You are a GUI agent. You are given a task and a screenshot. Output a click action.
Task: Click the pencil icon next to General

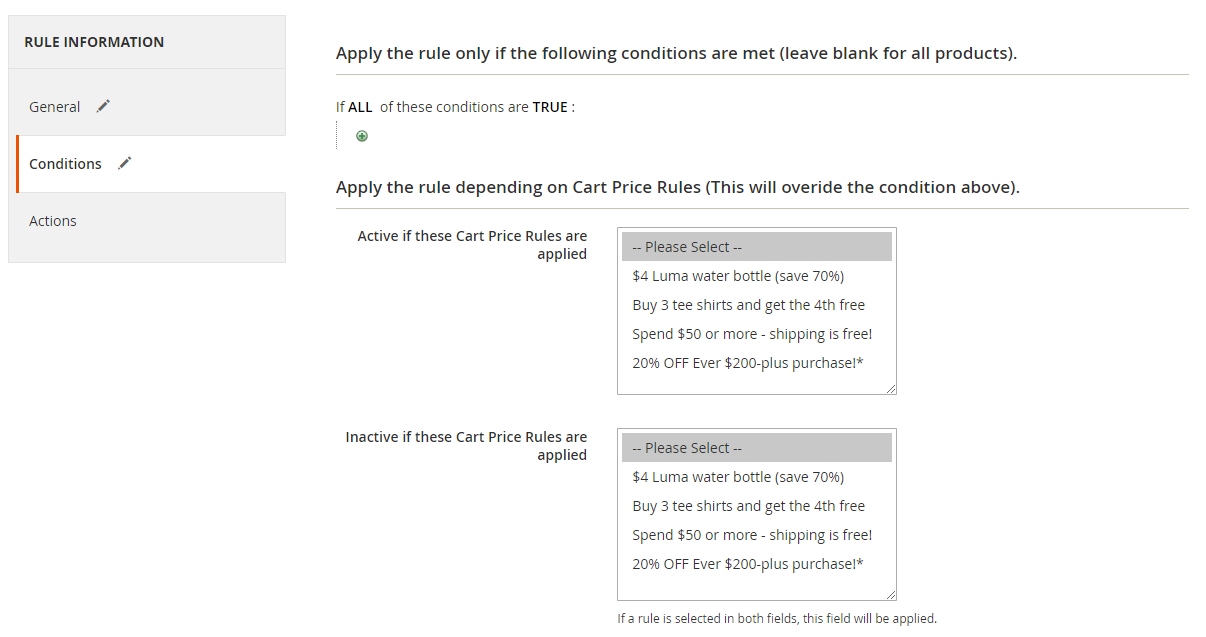103,106
